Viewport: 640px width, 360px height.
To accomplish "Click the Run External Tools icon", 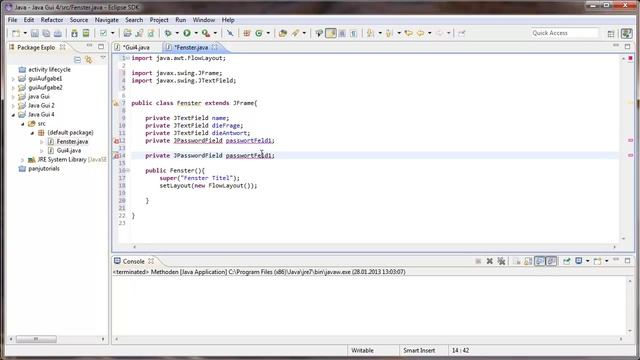I will 206,33.
